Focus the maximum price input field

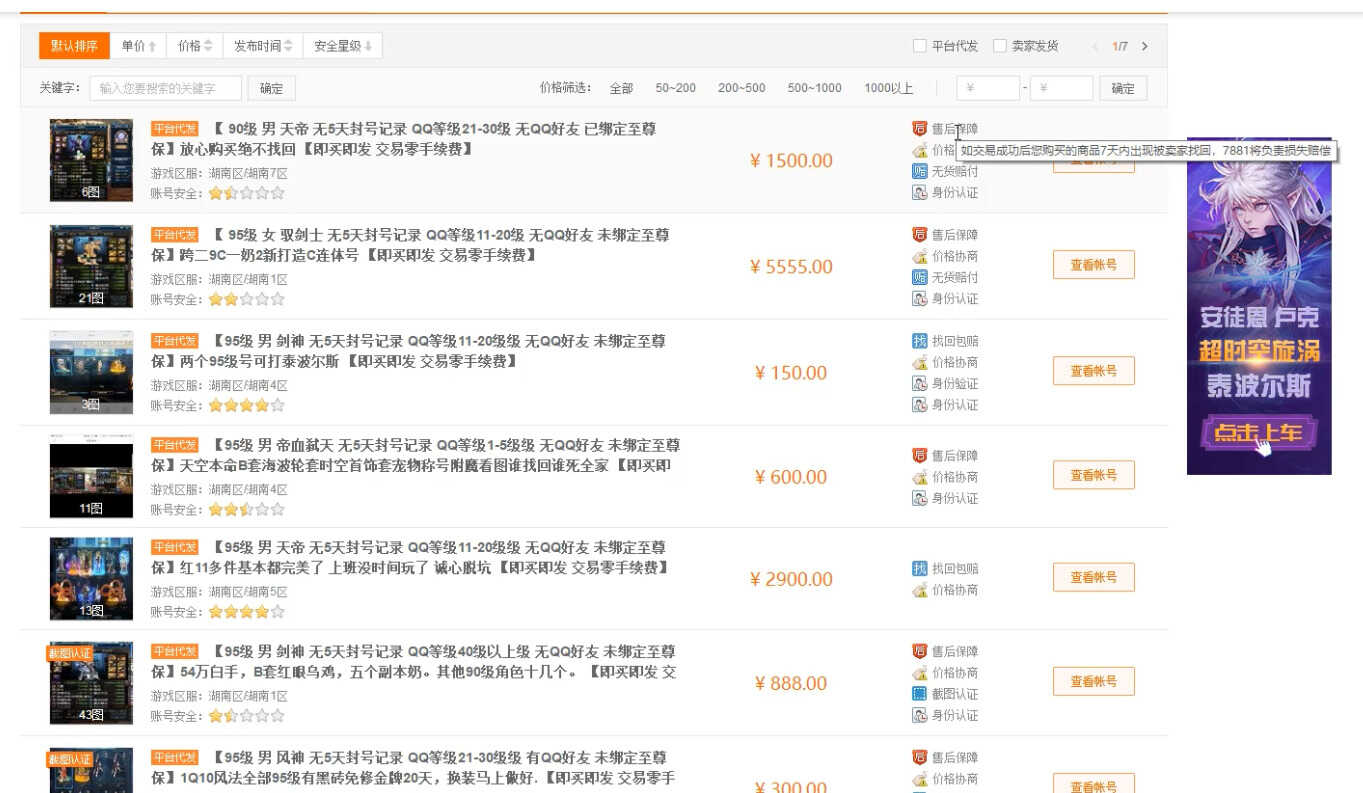tap(1061, 88)
